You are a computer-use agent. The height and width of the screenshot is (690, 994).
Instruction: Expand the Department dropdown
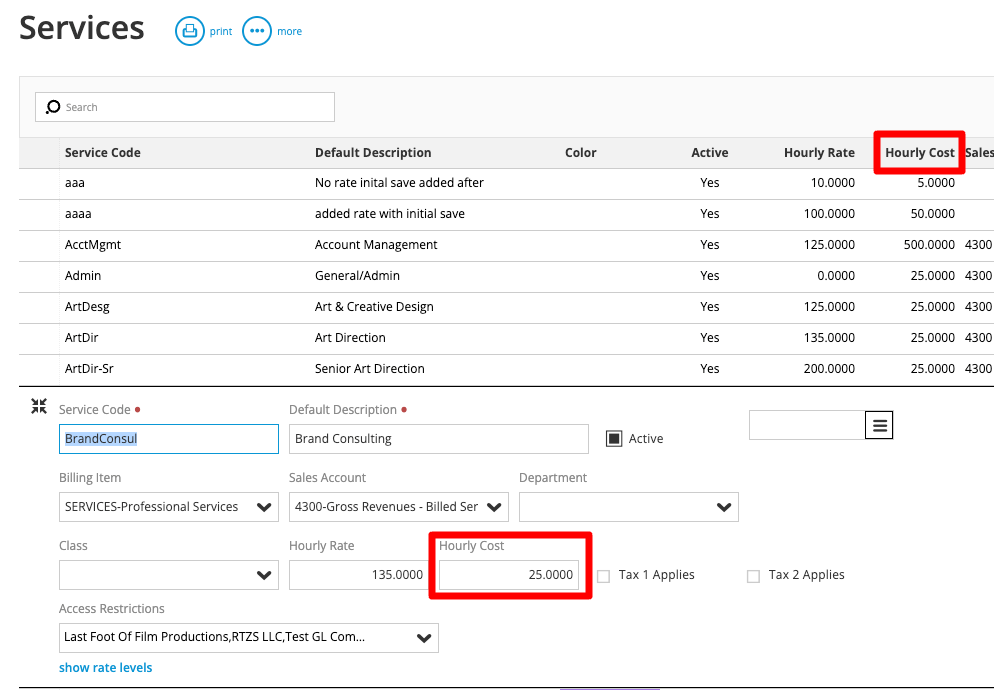[629, 507]
